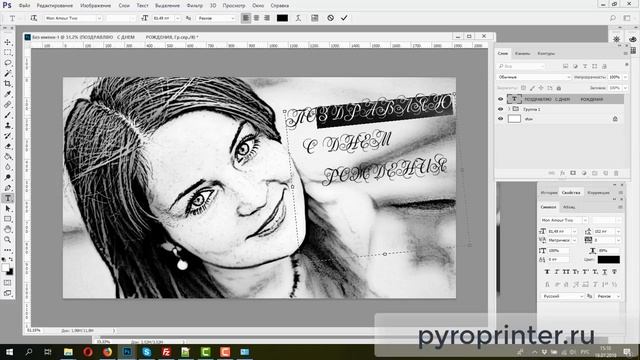The image size is (640, 360).
Task: Select the Brush tool
Action: (8, 115)
